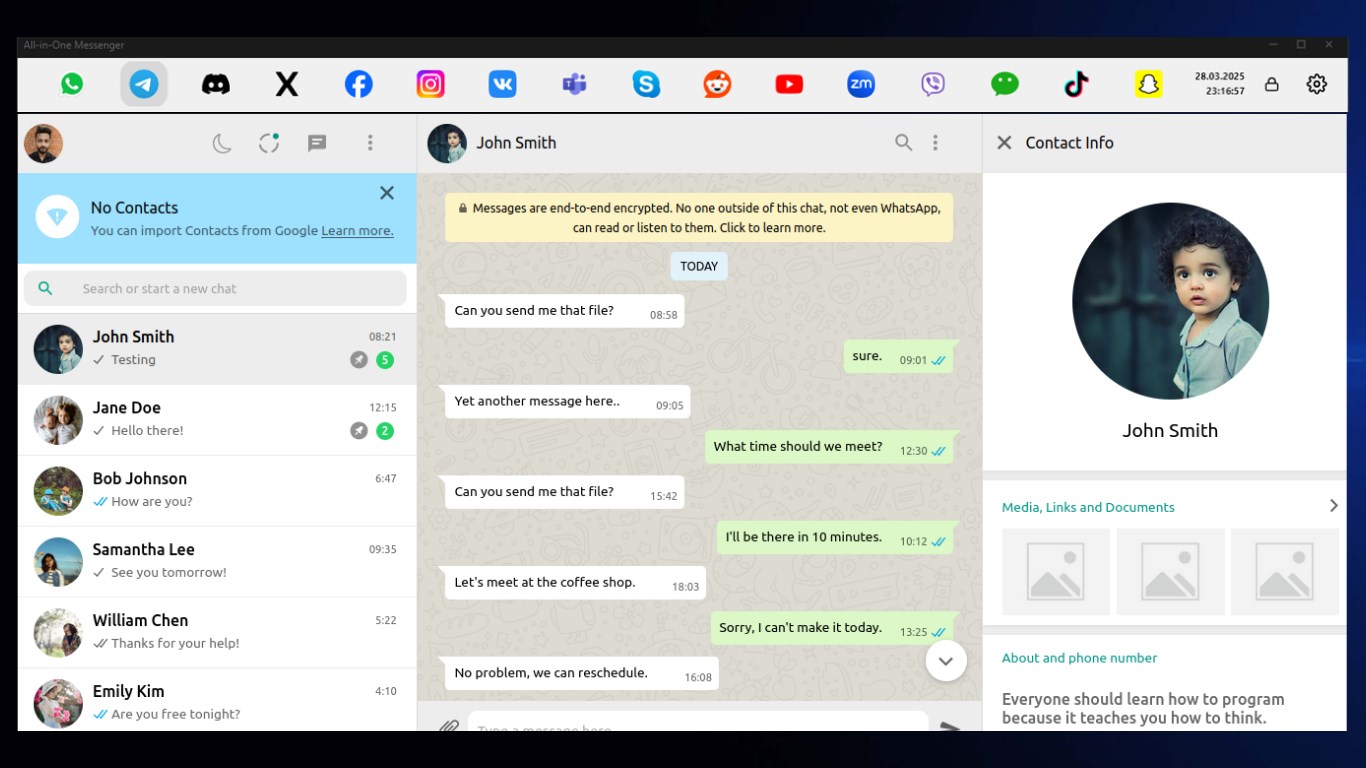Search within the John Smith conversation
Screen dimensions: 1366x768
(x=903, y=143)
